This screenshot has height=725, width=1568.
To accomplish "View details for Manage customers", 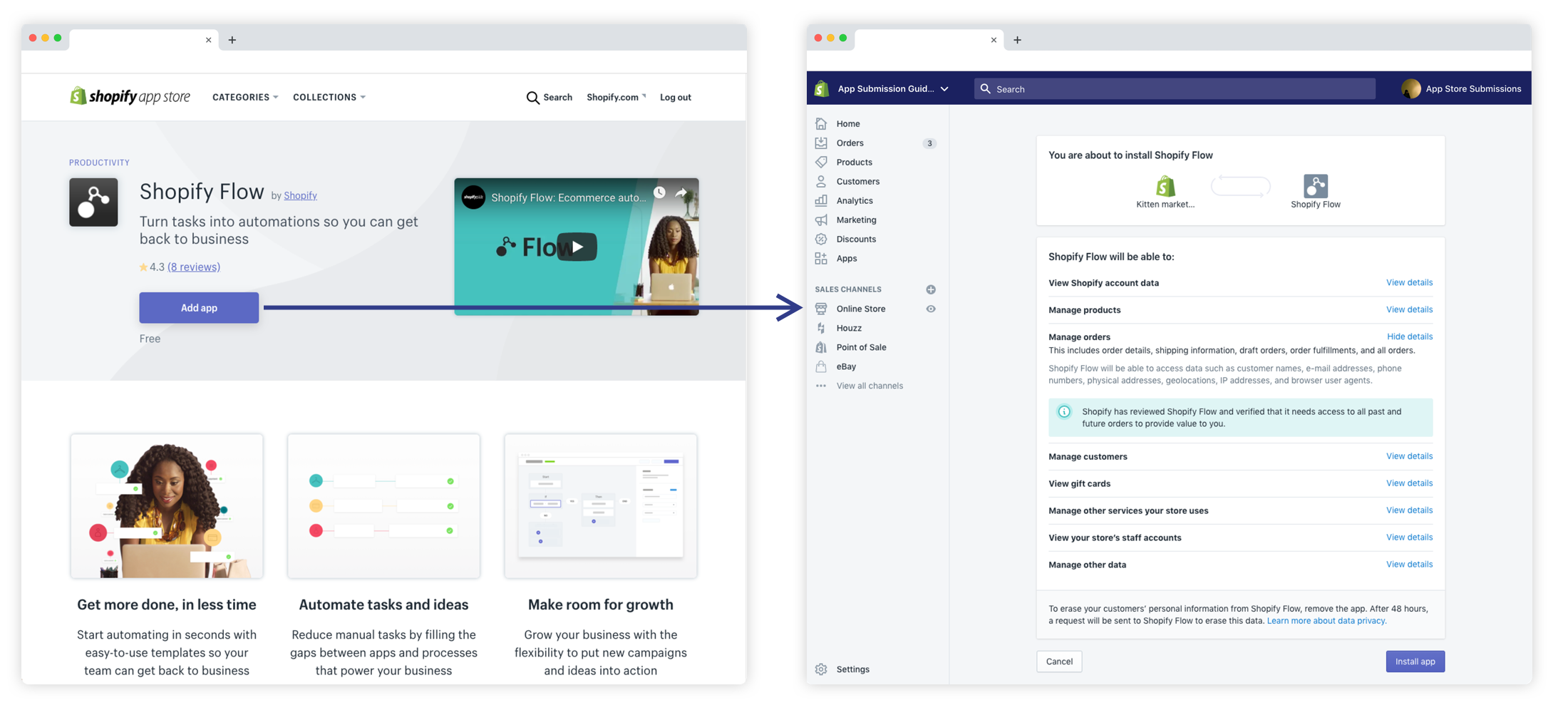I will click(x=1409, y=456).
